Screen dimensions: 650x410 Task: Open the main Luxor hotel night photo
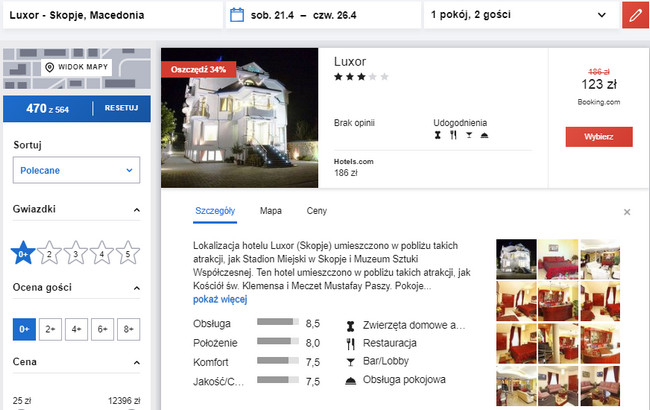coord(240,118)
